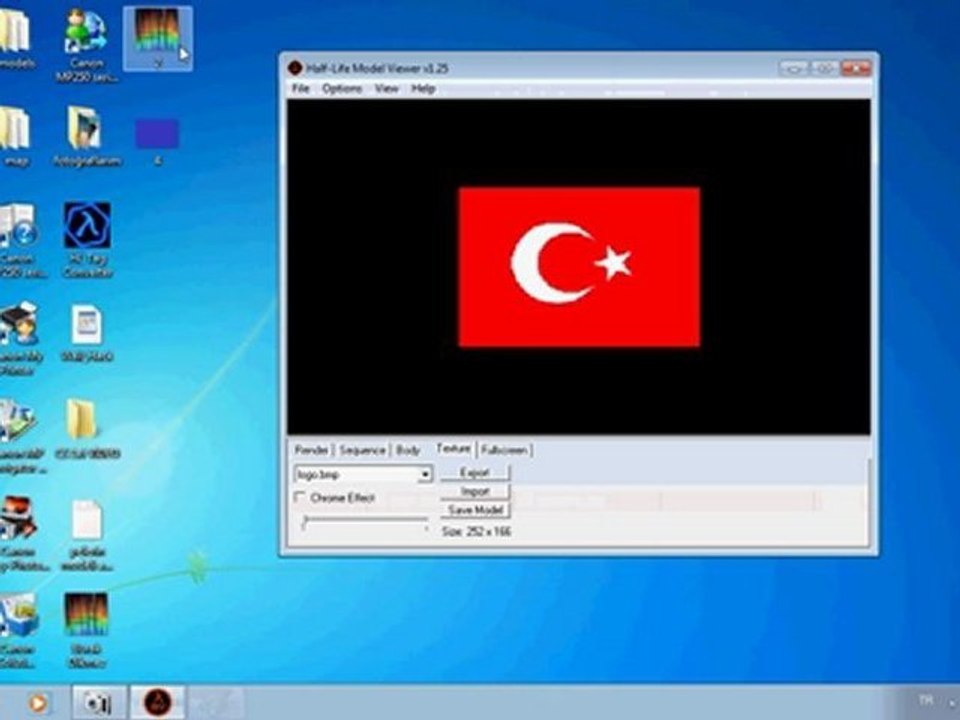Image resolution: width=960 pixels, height=720 pixels.
Task: Open the File menu
Action: [300, 89]
